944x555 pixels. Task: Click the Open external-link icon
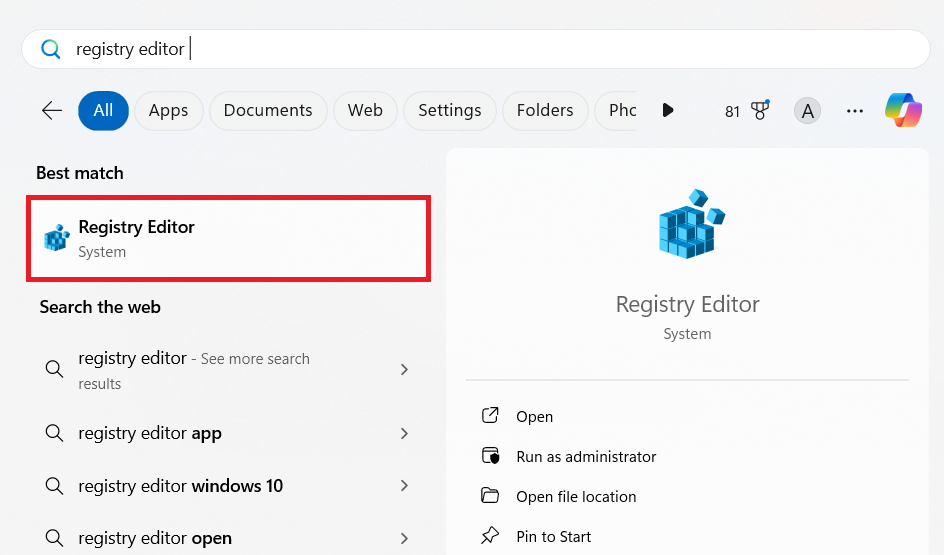(x=490, y=415)
